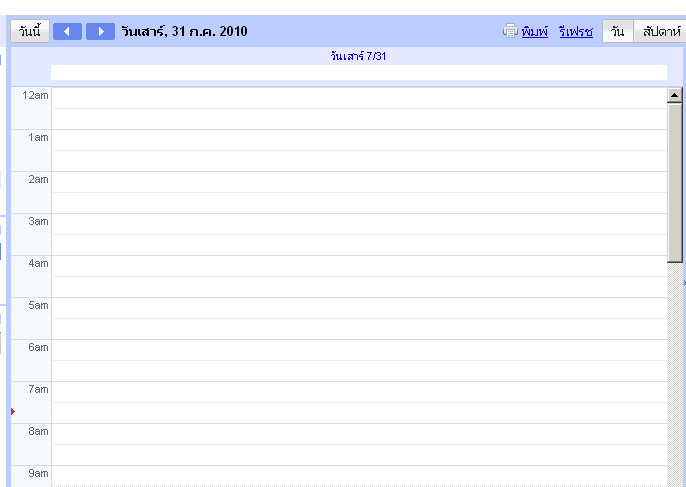Click the 2am time slot row
Screen dimensions: 686x487
coord(359,193)
